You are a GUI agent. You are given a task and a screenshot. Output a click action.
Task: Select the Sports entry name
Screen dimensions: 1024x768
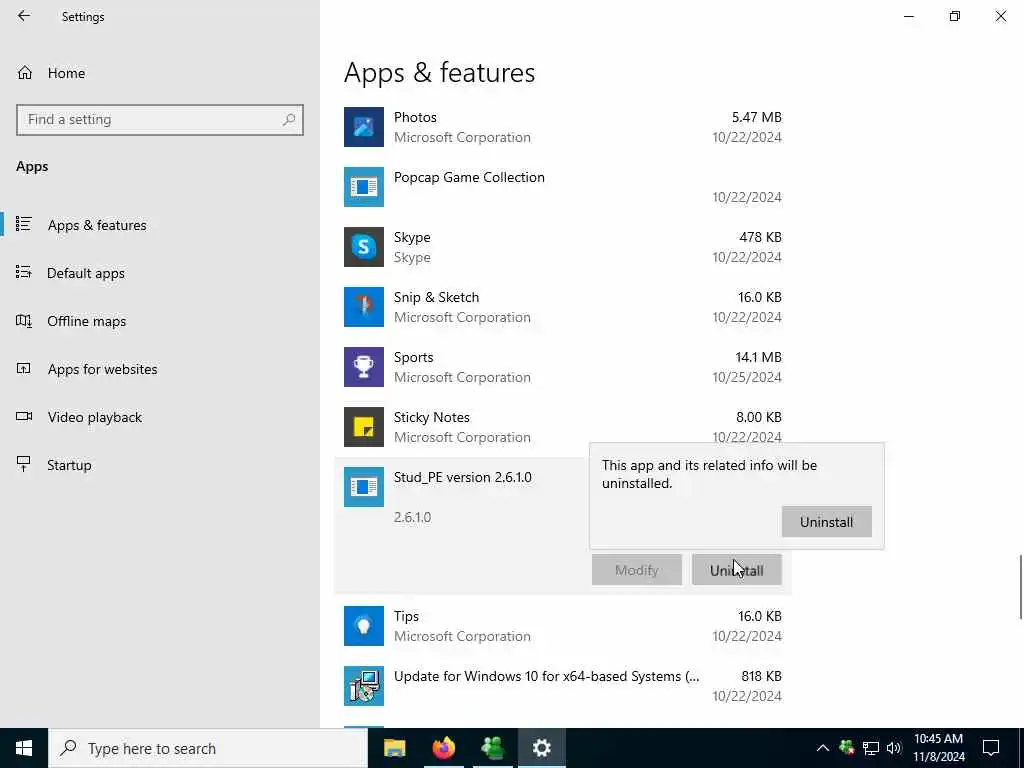click(x=413, y=357)
